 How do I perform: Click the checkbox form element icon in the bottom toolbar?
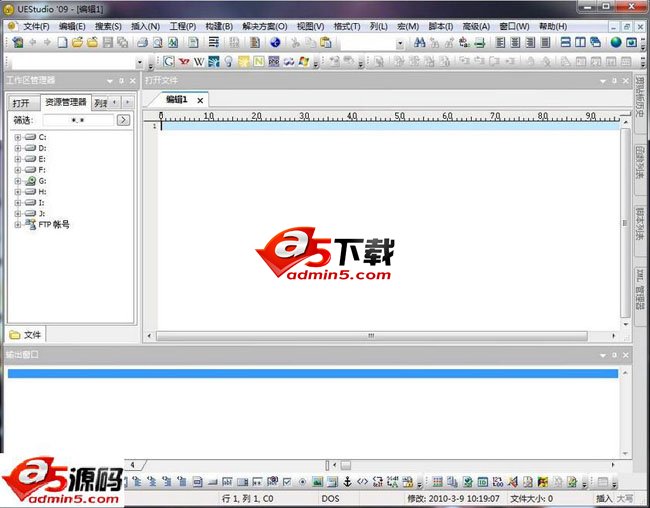287,482
